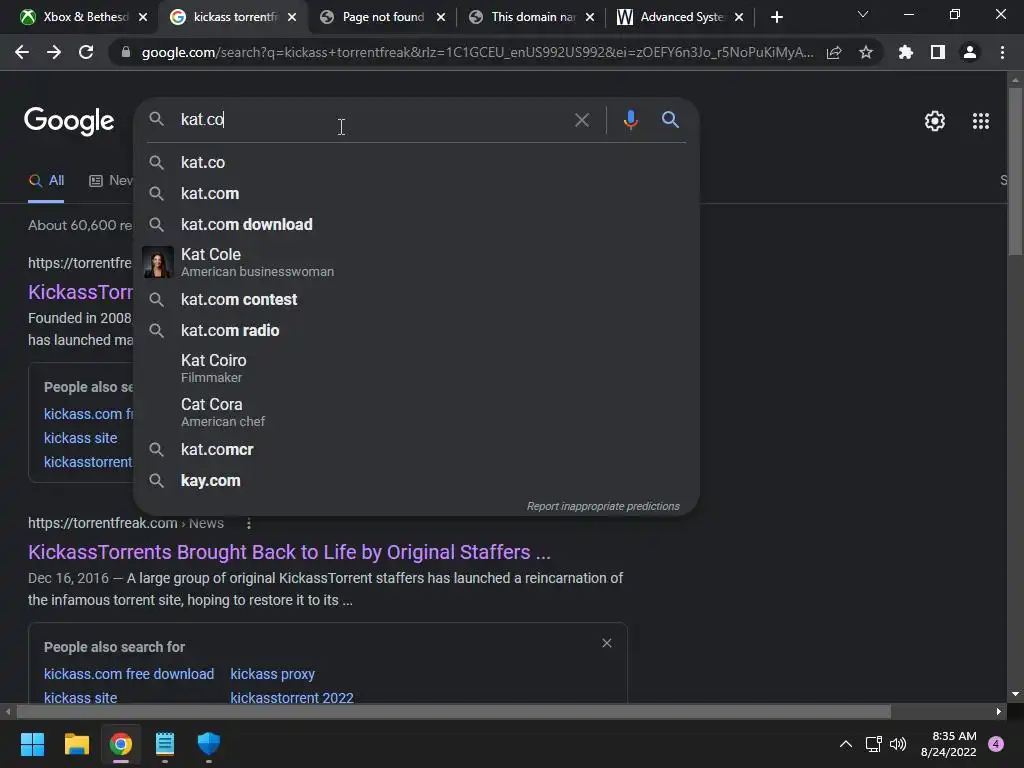Open the network status tray icon

874,744
